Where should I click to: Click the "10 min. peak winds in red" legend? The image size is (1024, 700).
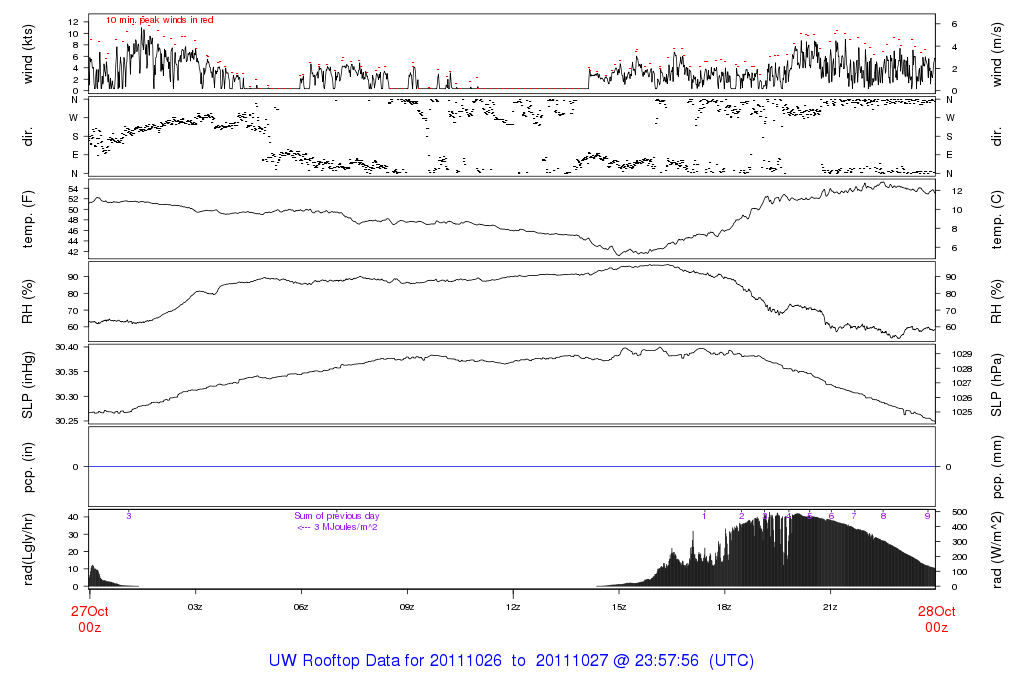[159, 20]
